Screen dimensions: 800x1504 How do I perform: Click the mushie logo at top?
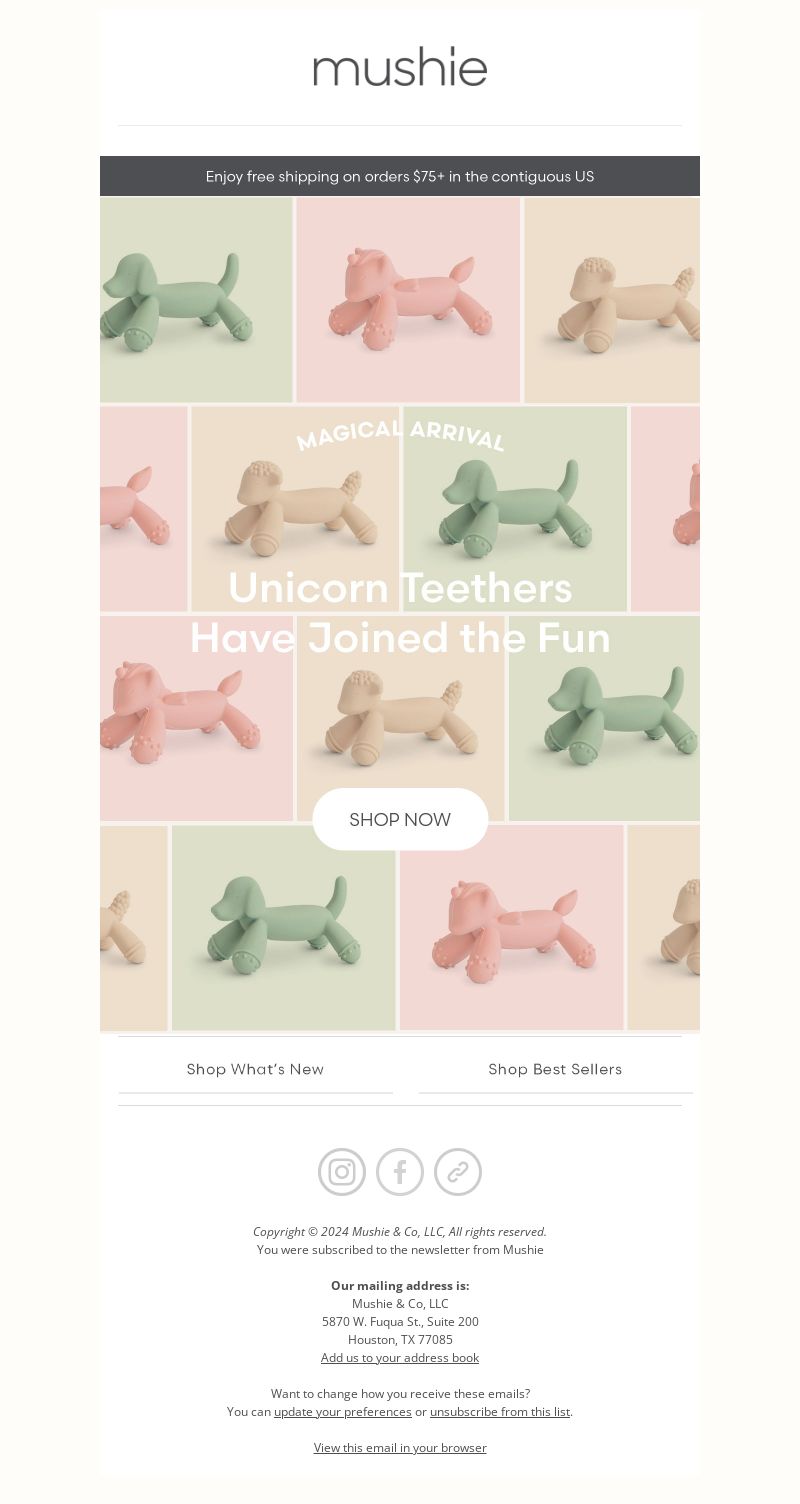pos(400,66)
